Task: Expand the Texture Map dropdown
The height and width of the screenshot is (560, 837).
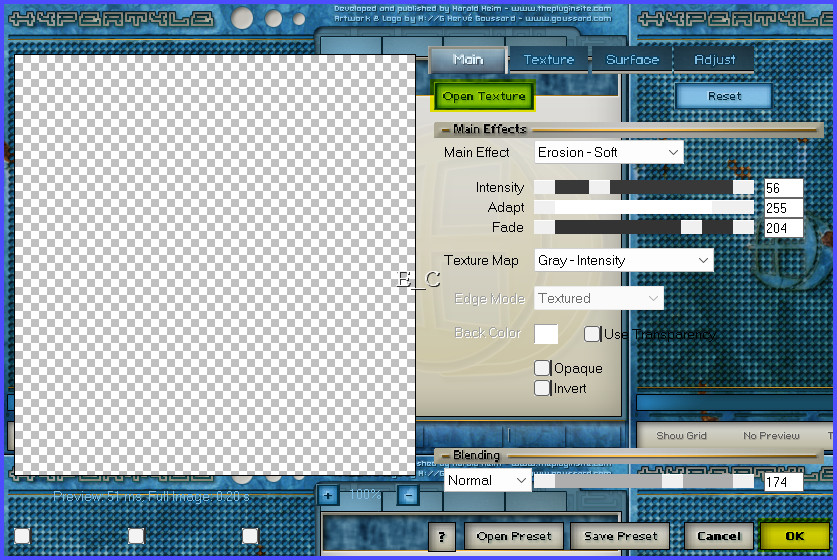Action: point(623,260)
